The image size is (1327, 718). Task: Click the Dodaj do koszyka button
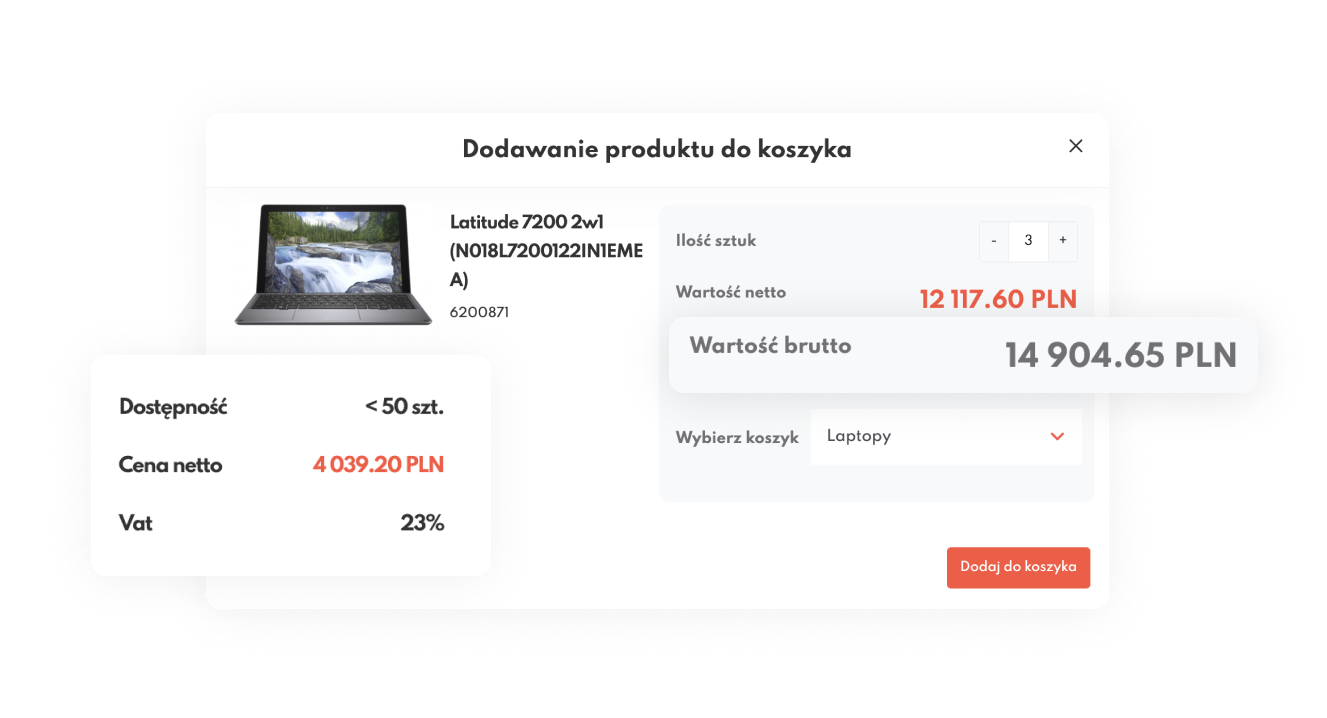click(x=1018, y=567)
